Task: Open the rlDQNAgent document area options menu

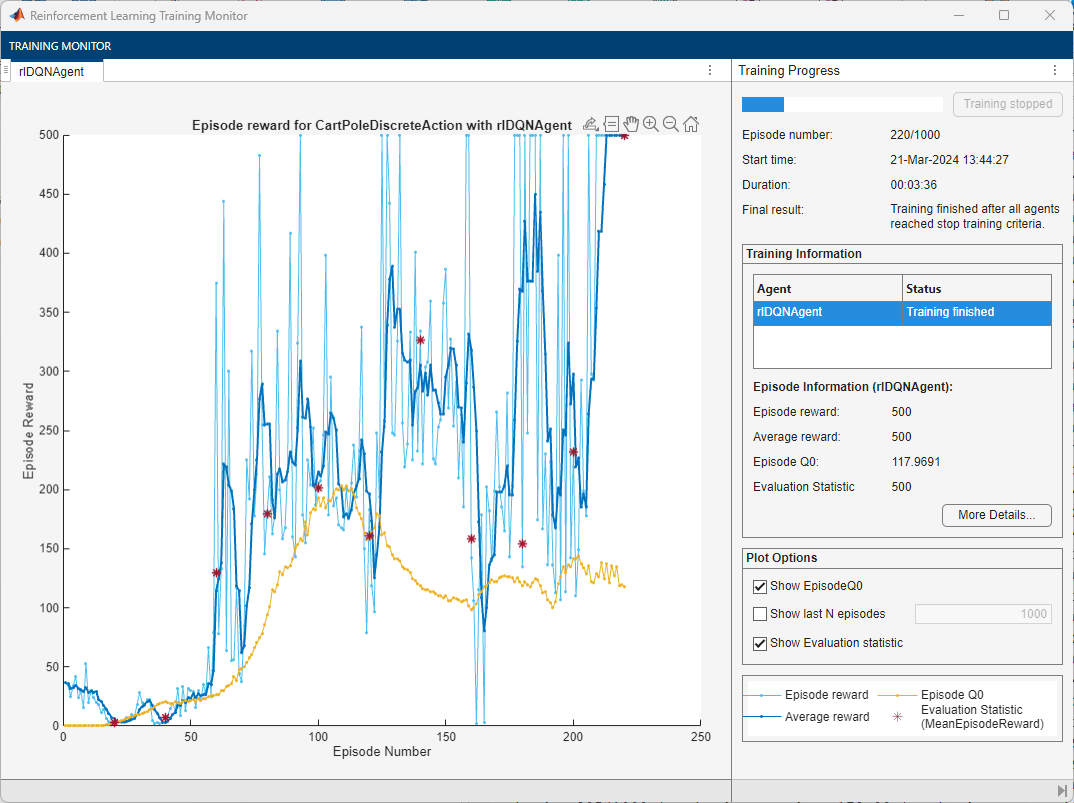Action: pyautogui.click(x=710, y=71)
